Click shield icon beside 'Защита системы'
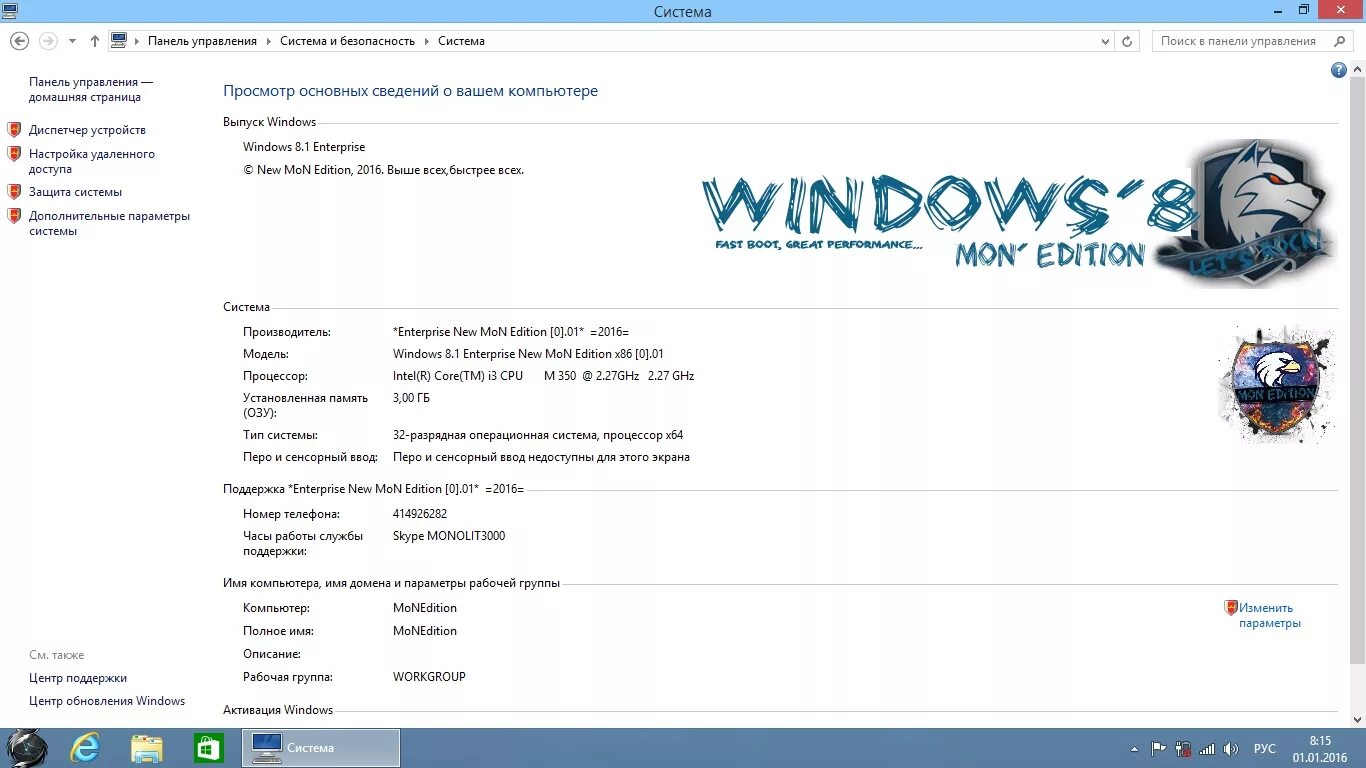Image resolution: width=1366 pixels, height=768 pixels. [x=14, y=192]
